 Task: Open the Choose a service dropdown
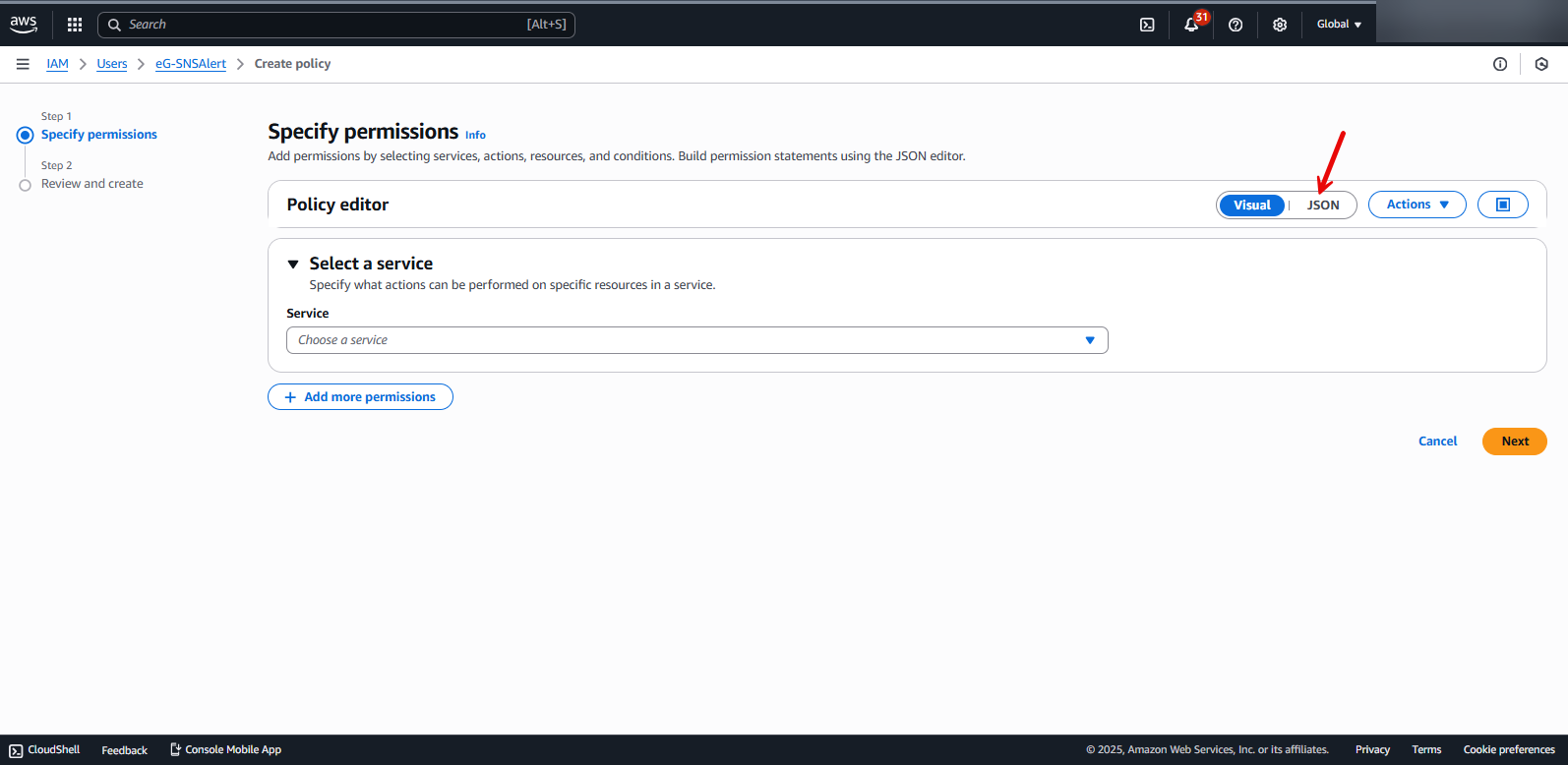(x=696, y=340)
